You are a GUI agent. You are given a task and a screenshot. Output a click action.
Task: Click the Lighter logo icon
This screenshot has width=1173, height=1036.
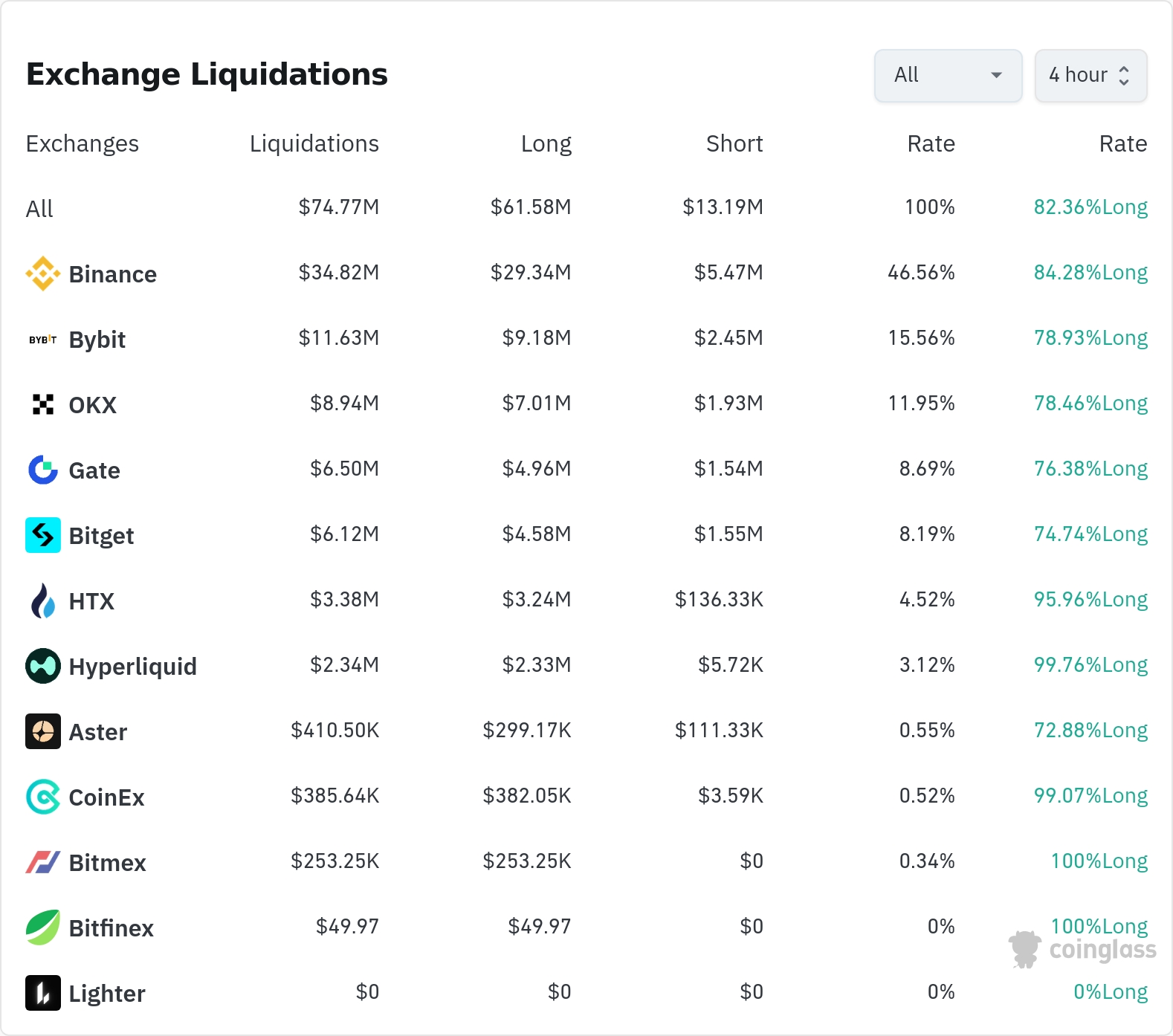pyautogui.click(x=43, y=993)
